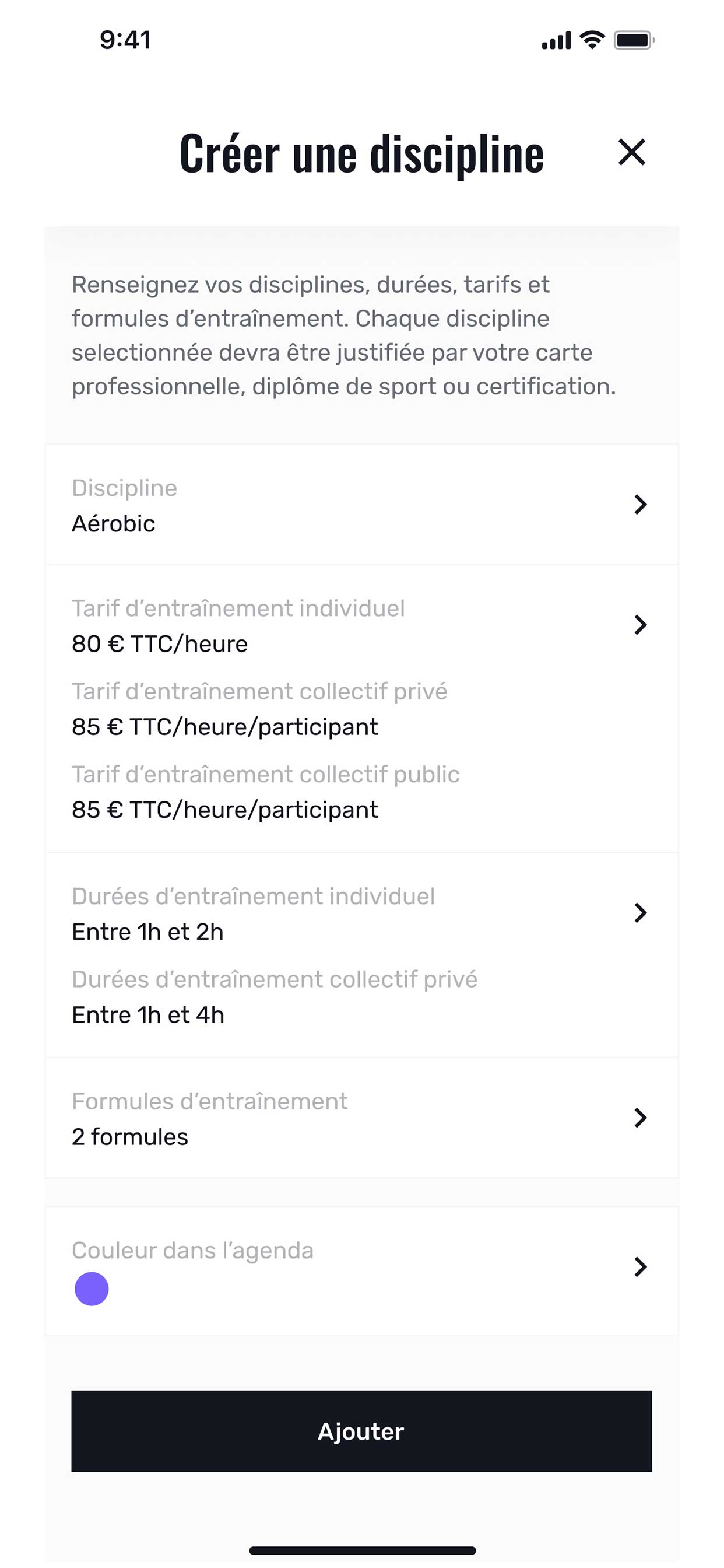Change the Entre 1h et 2h duration
The width and height of the screenshot is (724, 1568).
[147, 932]
